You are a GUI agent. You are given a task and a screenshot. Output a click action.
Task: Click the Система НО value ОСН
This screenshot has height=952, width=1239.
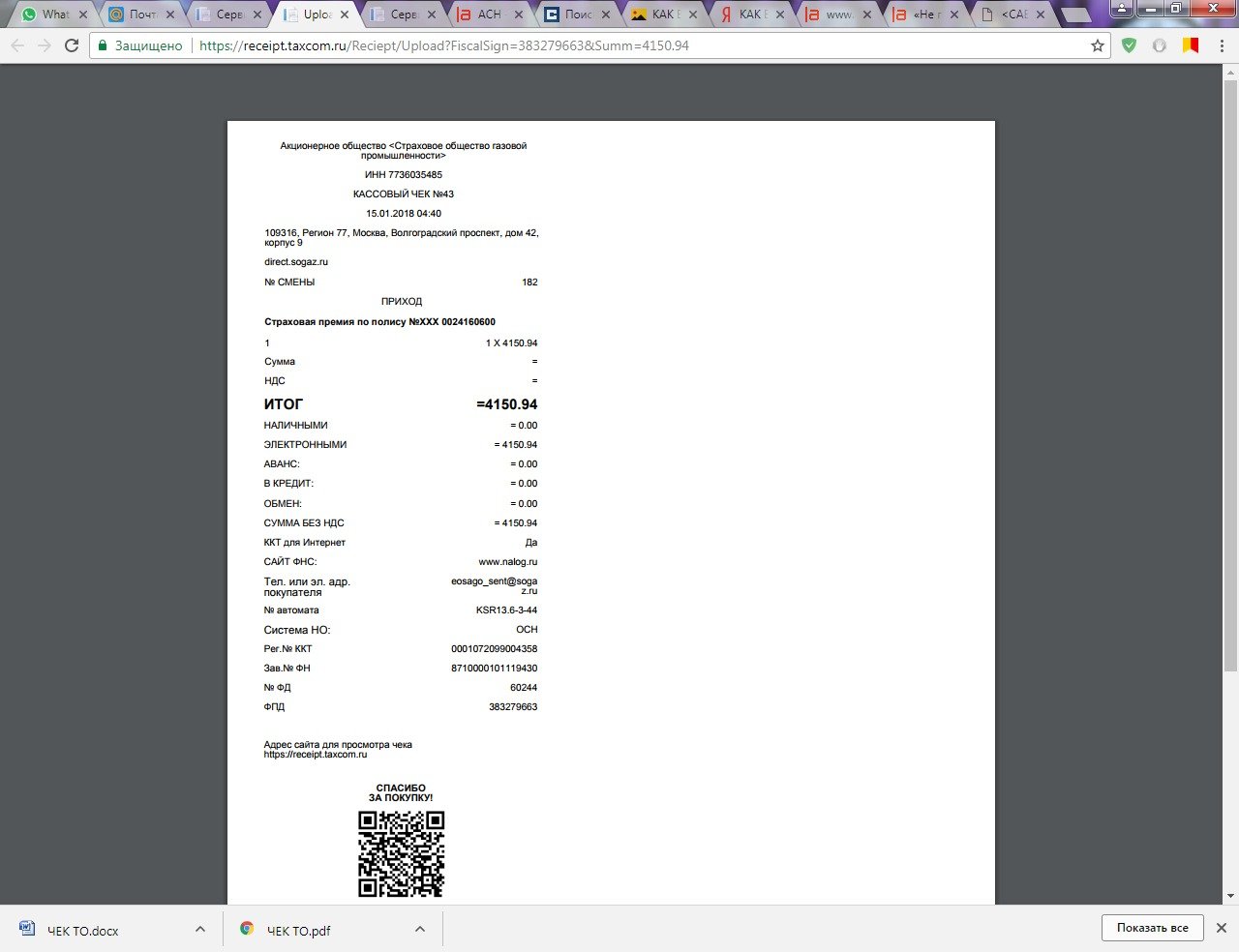527,630
